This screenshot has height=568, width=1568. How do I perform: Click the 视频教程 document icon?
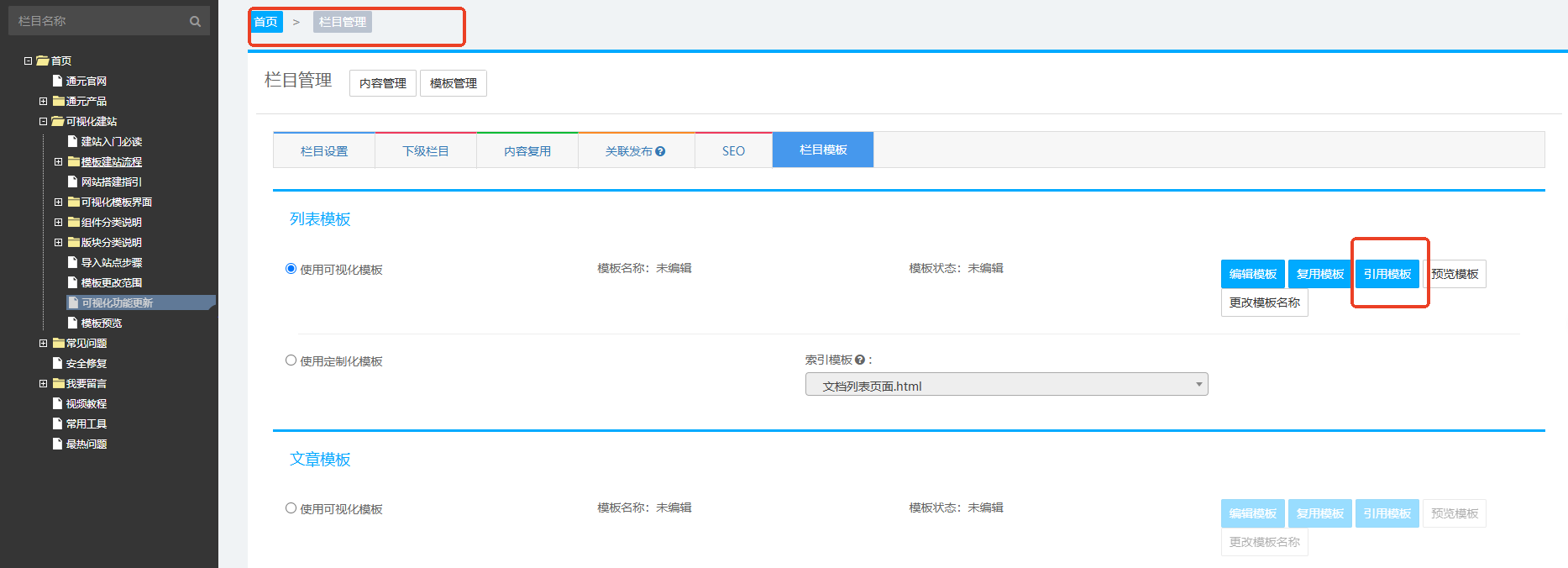pos(57,403)
